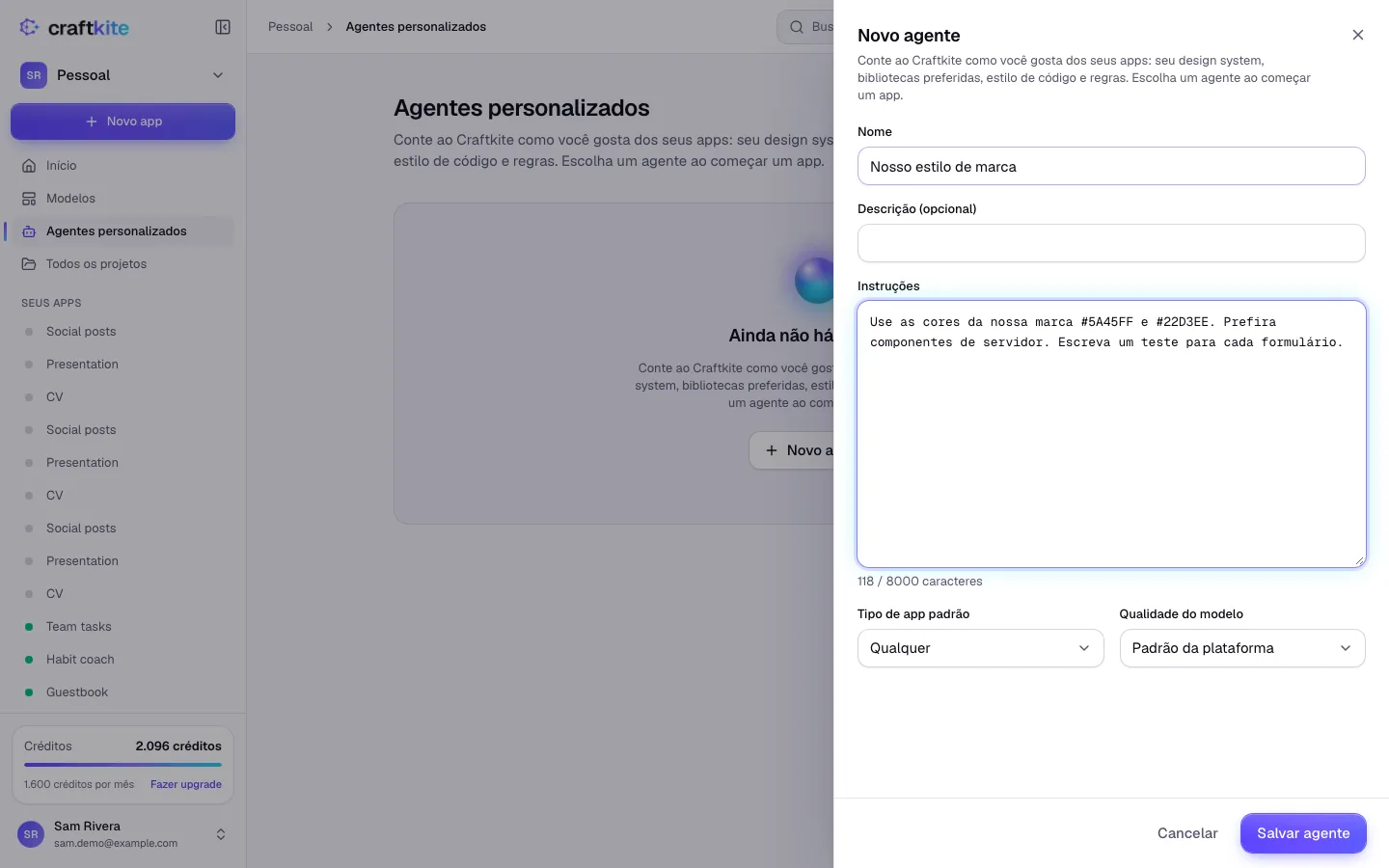Click inside the Instruções text area
Image resolution: width=1389 pixels, height=868 pixels.
click(x=1111, y=434)
